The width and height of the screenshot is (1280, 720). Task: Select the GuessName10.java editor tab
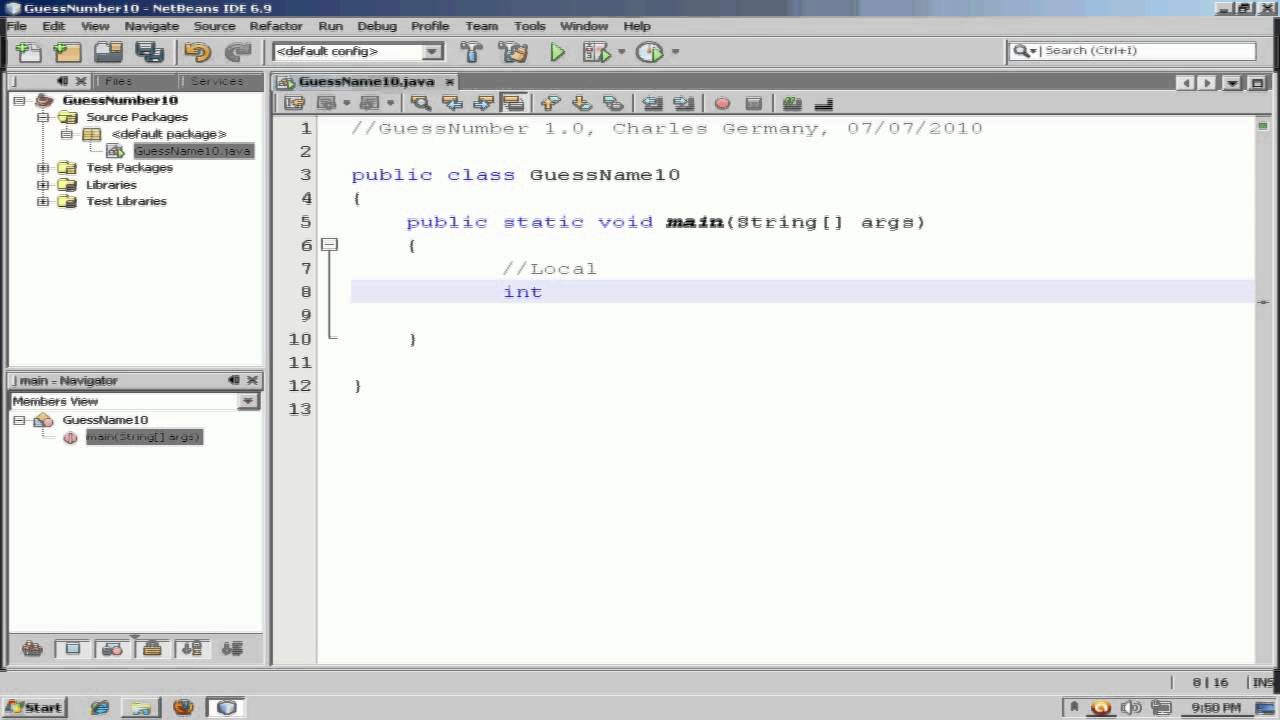(366, 82)
